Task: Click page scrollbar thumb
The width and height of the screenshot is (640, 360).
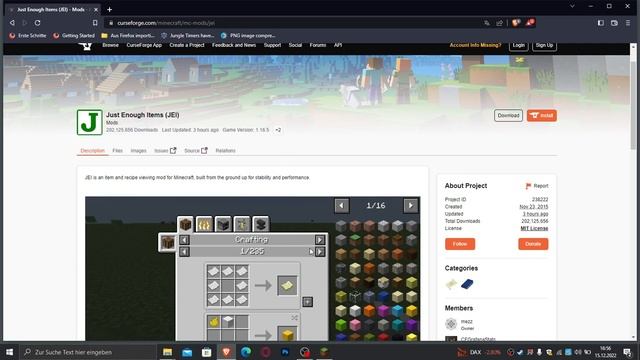Action: [x=633, y=106]
